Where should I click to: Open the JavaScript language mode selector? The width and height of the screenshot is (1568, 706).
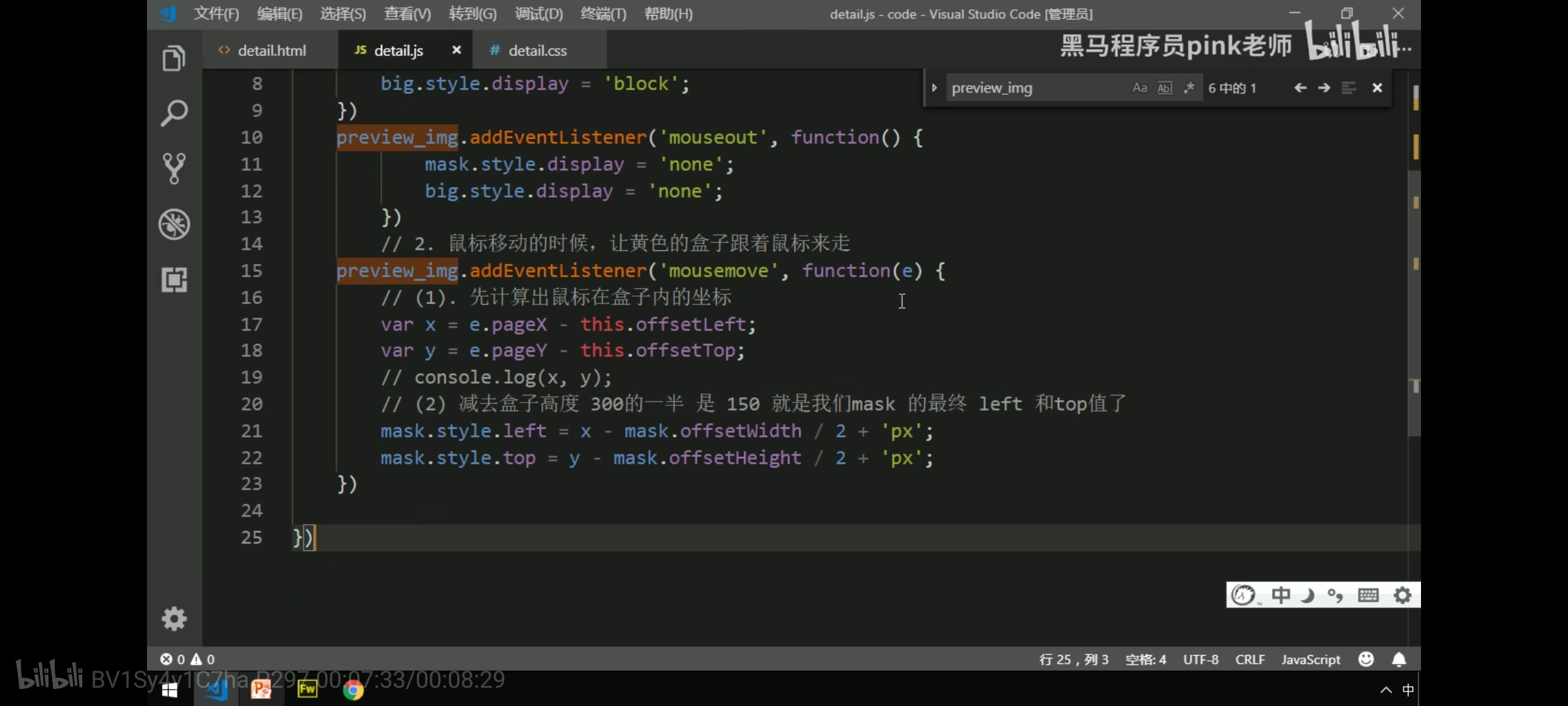pos(1310,659)
